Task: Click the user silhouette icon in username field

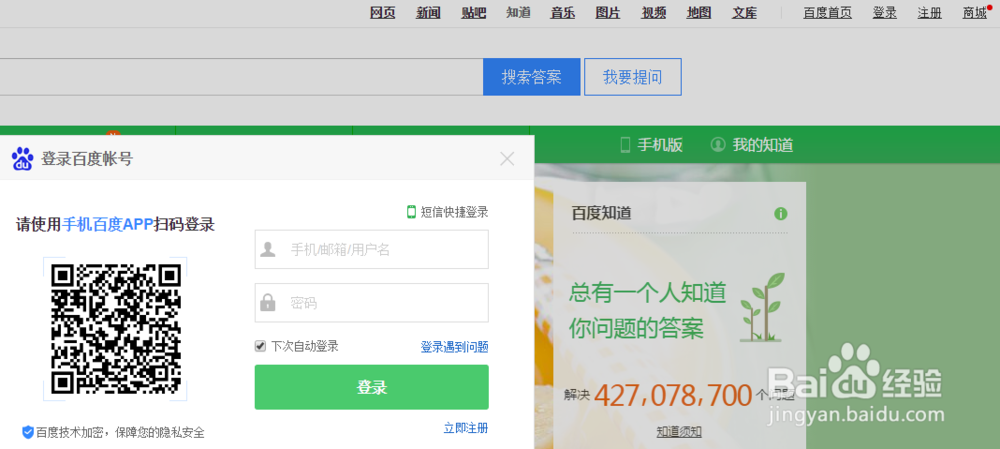Action: 268,249
